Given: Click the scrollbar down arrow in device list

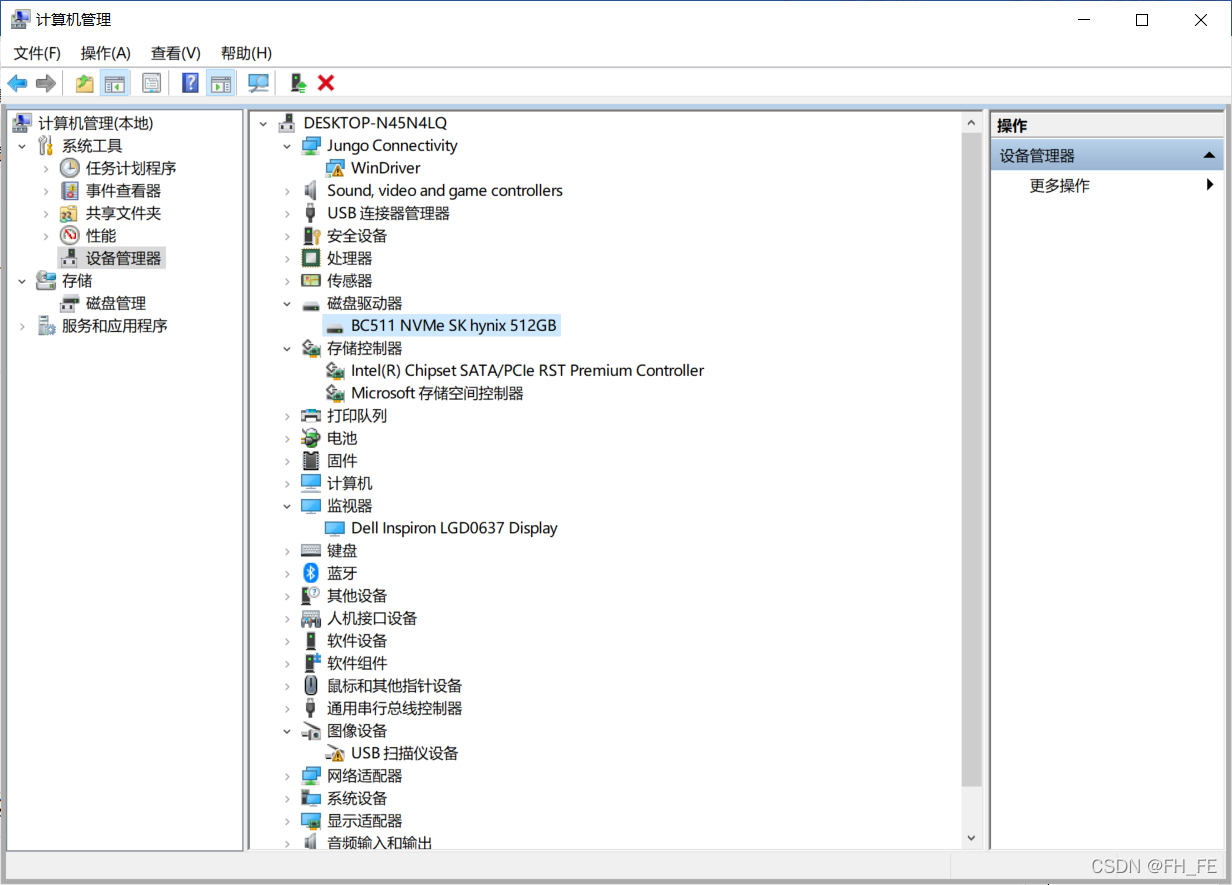Looking at the screenshot, I should pos(971,838).
